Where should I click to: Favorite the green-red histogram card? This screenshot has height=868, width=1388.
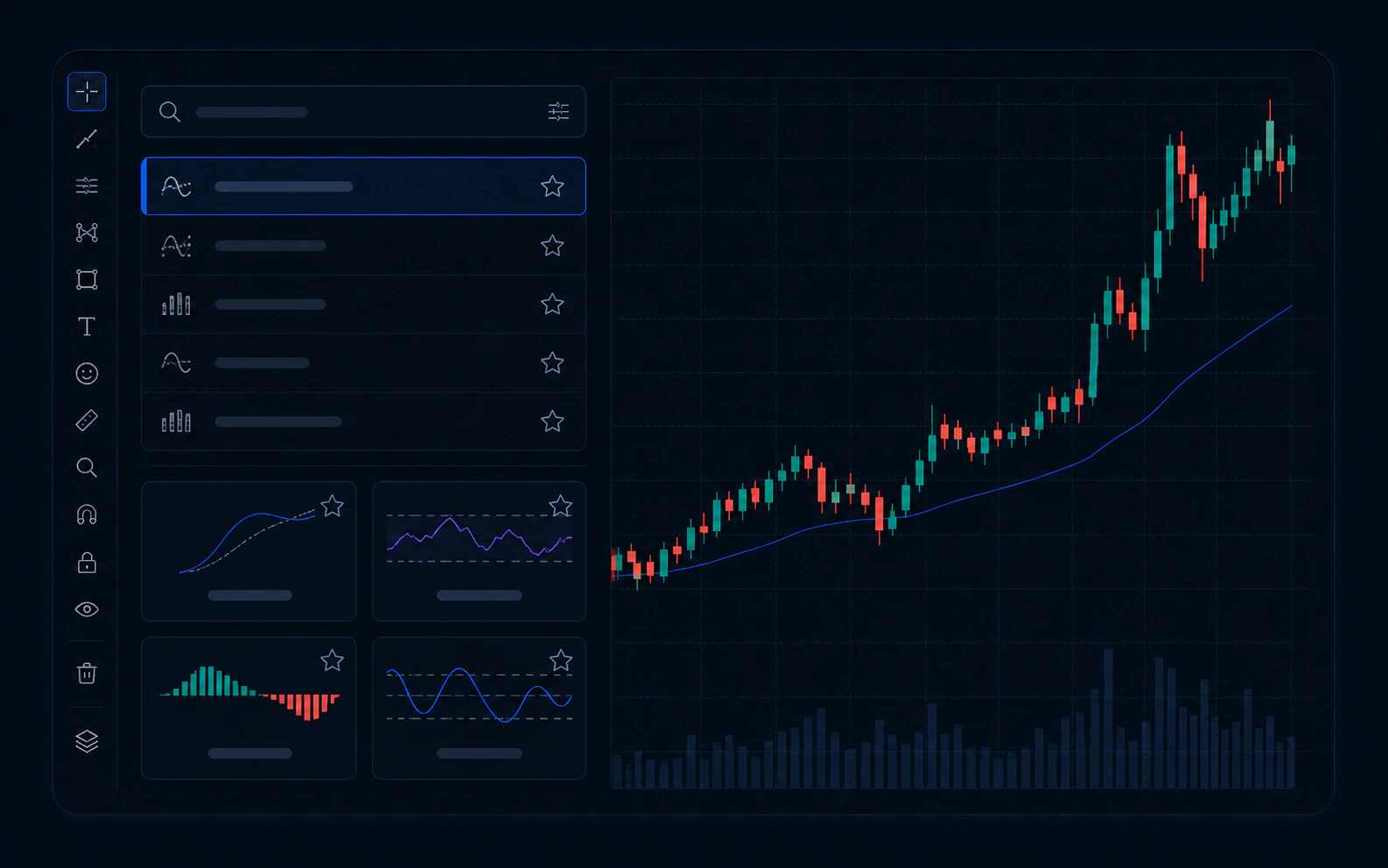coord(332,661)
